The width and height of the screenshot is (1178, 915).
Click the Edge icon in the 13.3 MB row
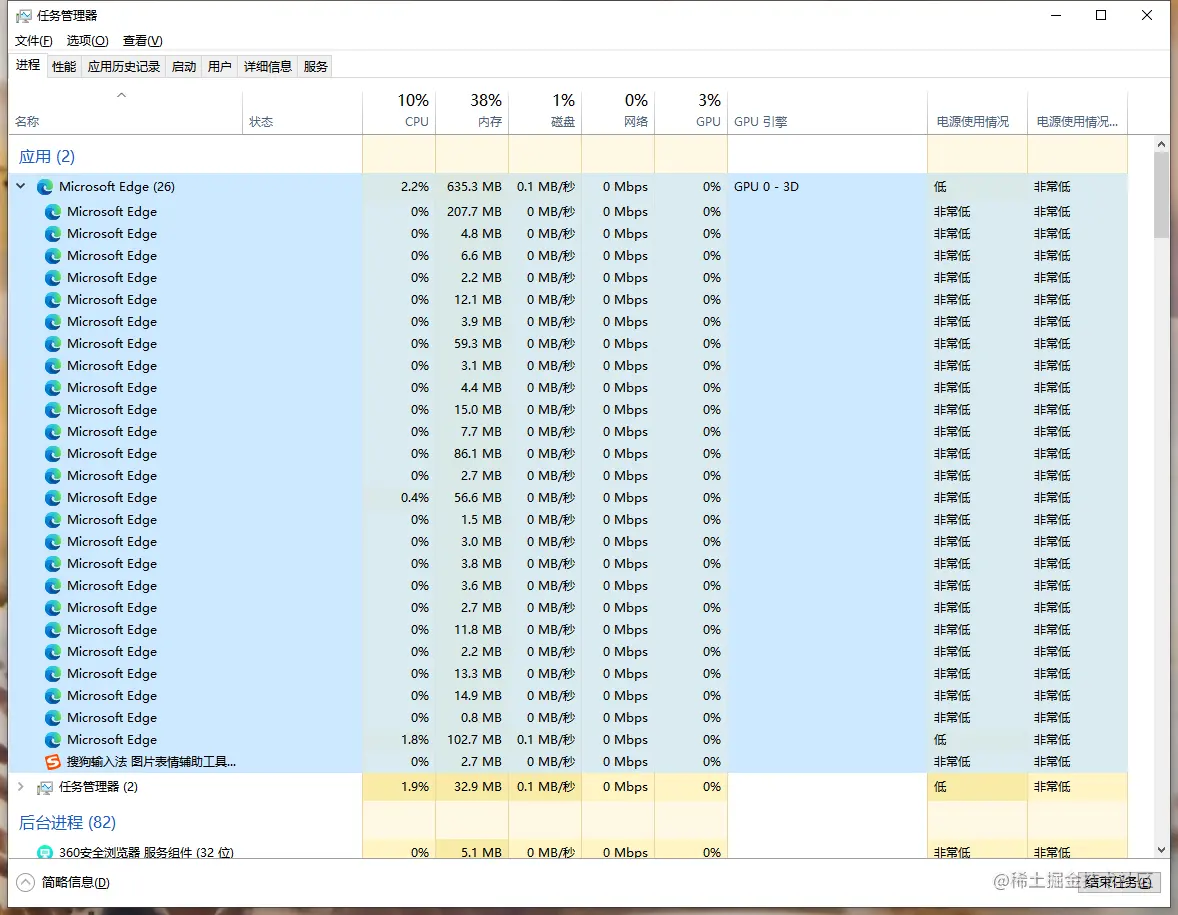(x=53, y=673)
